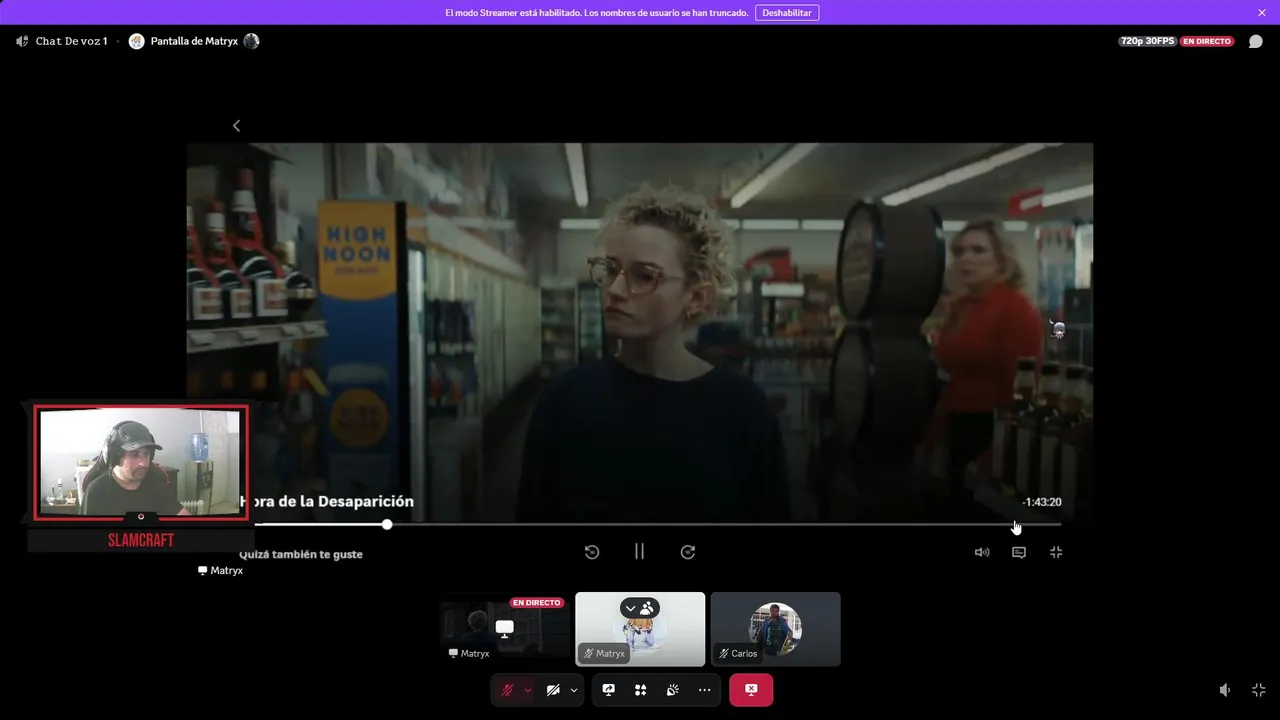The width and height of the screenshot is (1280, 720).
Task: Click EN DIRECTO tag on Matryx thumbnail
Action: coord(537,603)
